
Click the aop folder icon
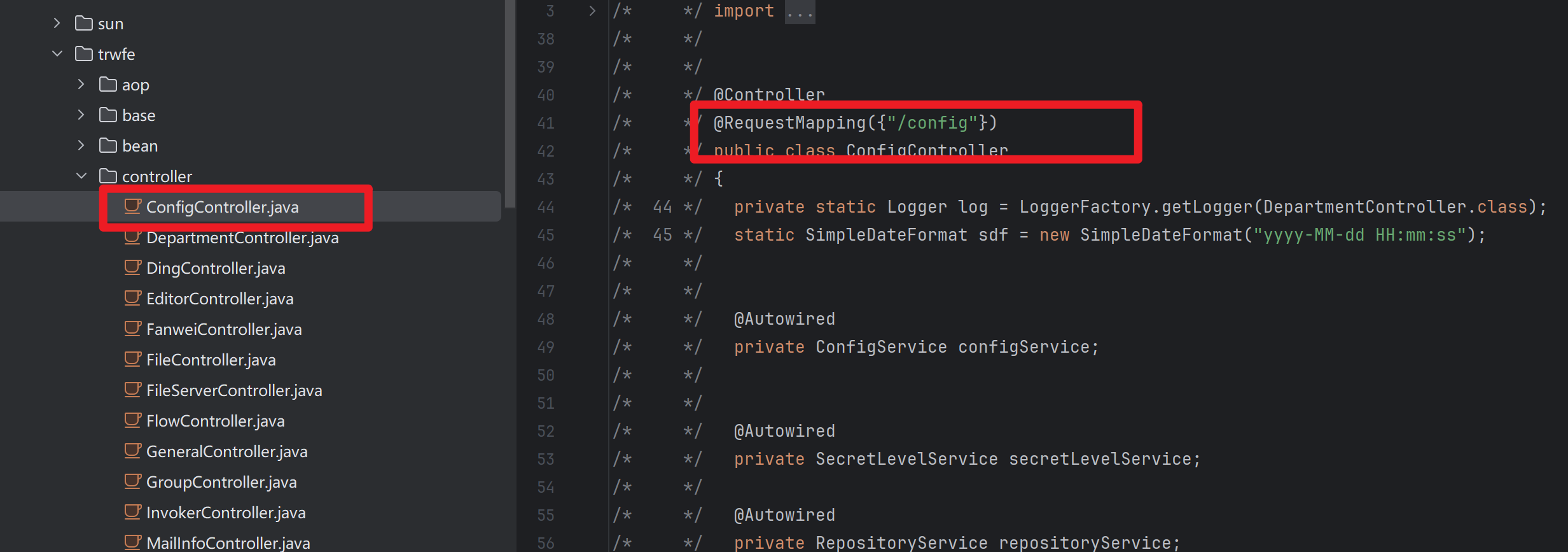[108, 85]
